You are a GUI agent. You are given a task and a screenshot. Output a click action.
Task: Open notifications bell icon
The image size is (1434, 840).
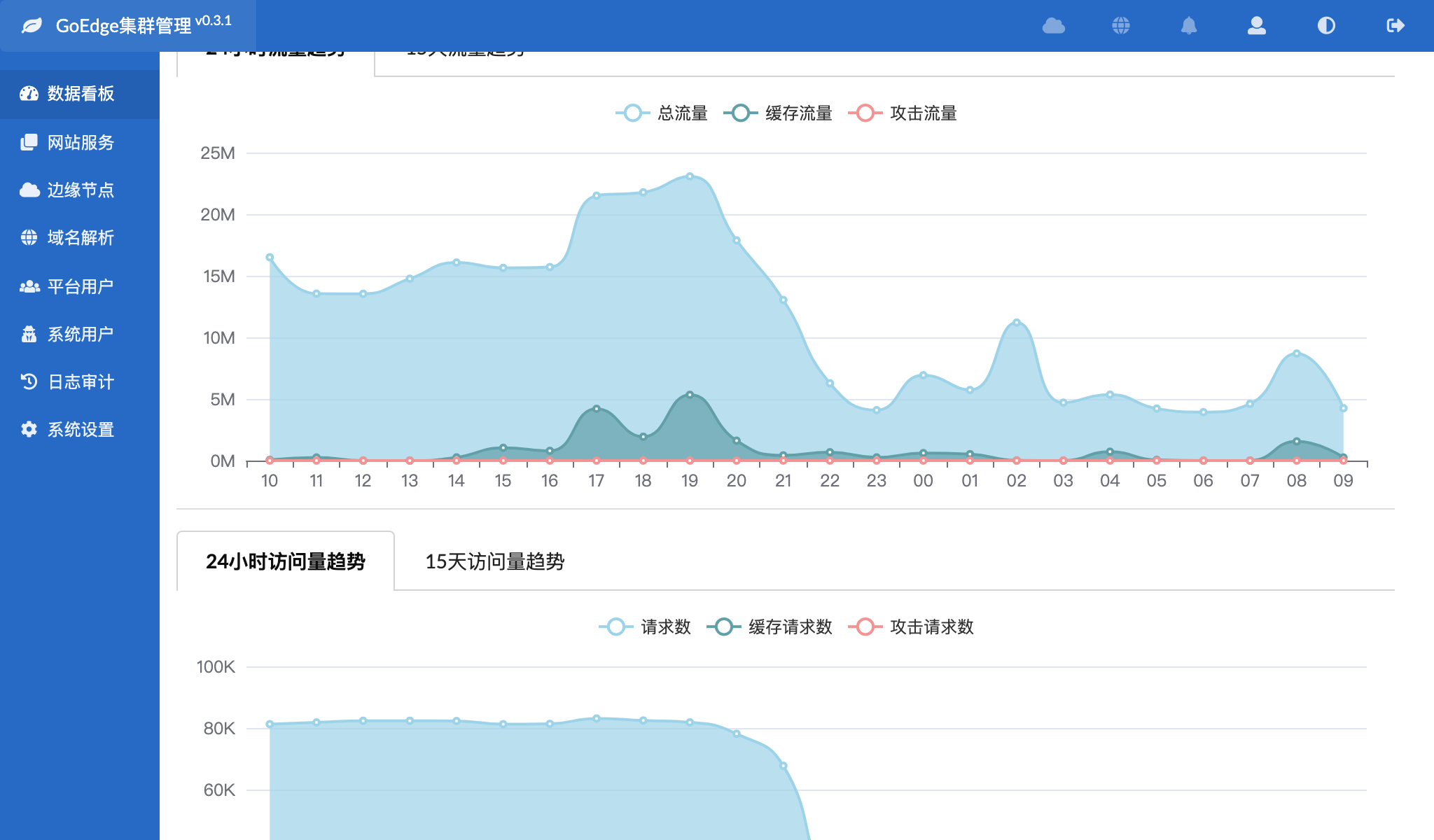pyautogui.click(x=1189, y=26)
